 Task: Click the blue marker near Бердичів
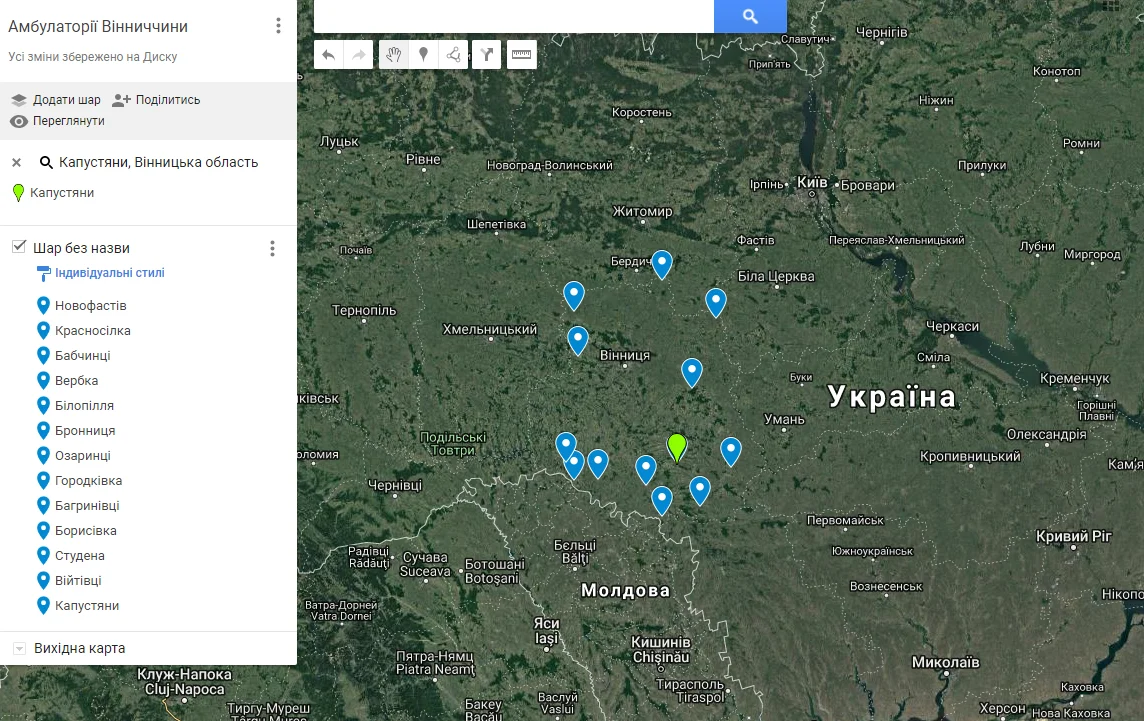(662, 264)
